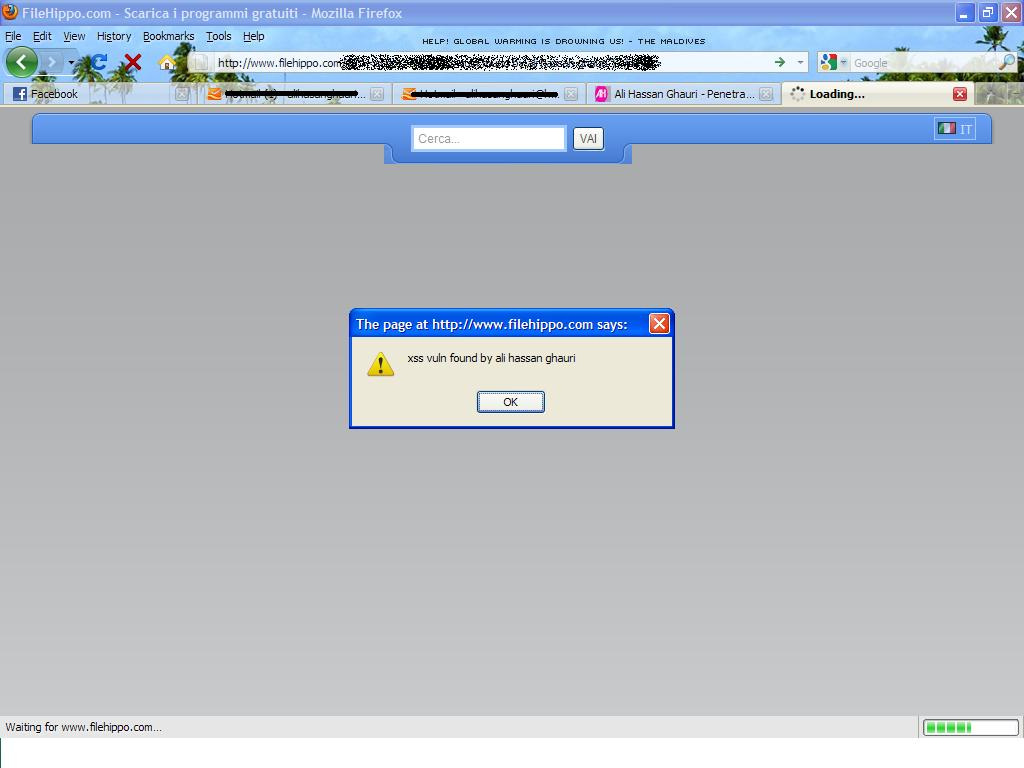Click the Ali Hassan Ghauri tab favicon
Image resolution: width=1024 pixels, height=768 pixels.
601,94
